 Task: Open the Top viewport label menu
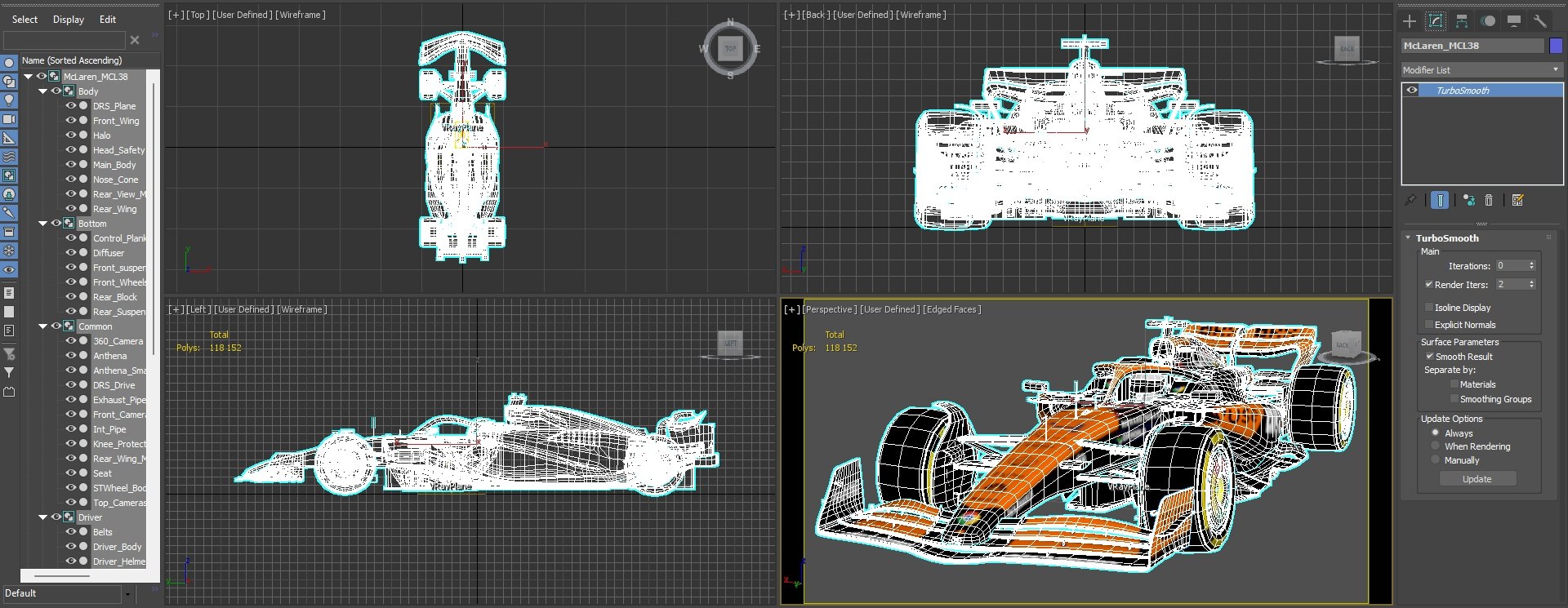tap(198, 15)
